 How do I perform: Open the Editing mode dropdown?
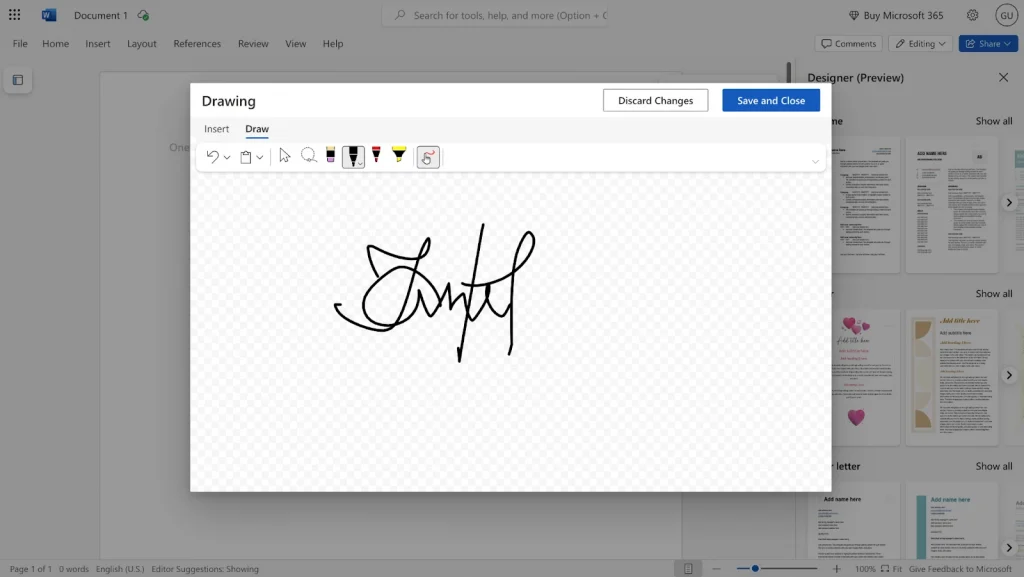coord(920,44)
